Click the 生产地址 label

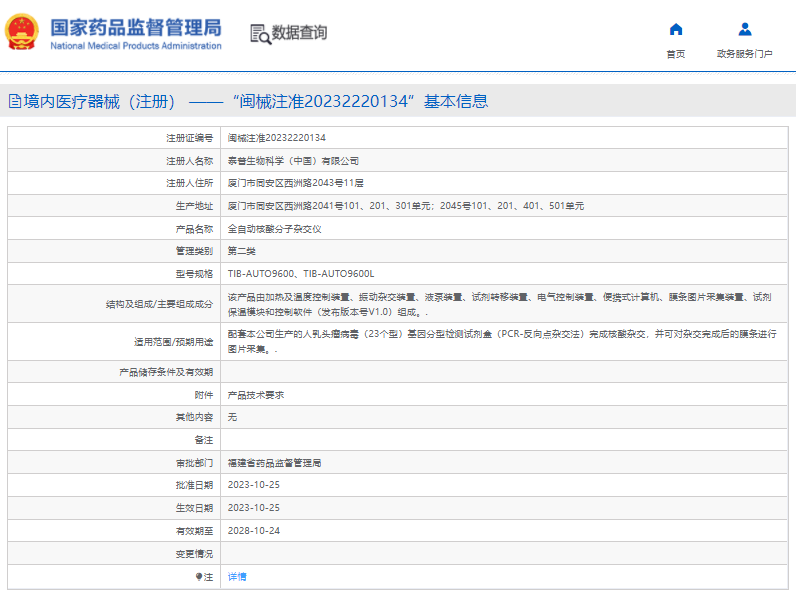point(194,206)
